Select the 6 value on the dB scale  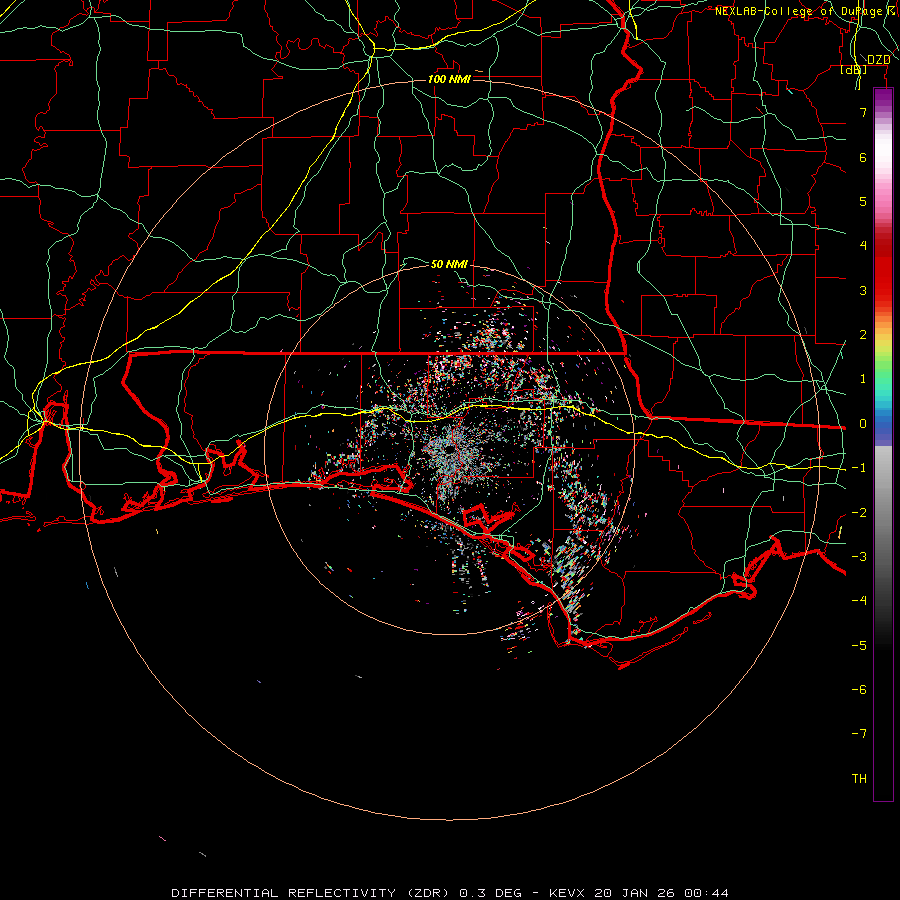863,157
